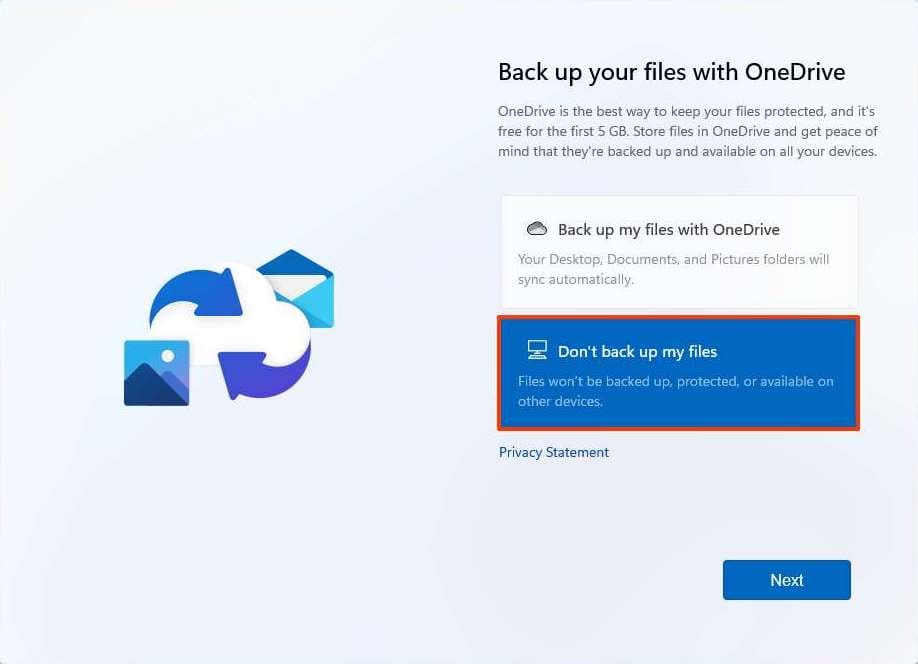Click the "sync automatically." line in first option
Viewport: 918px width, 664px height.
[575, 280]
